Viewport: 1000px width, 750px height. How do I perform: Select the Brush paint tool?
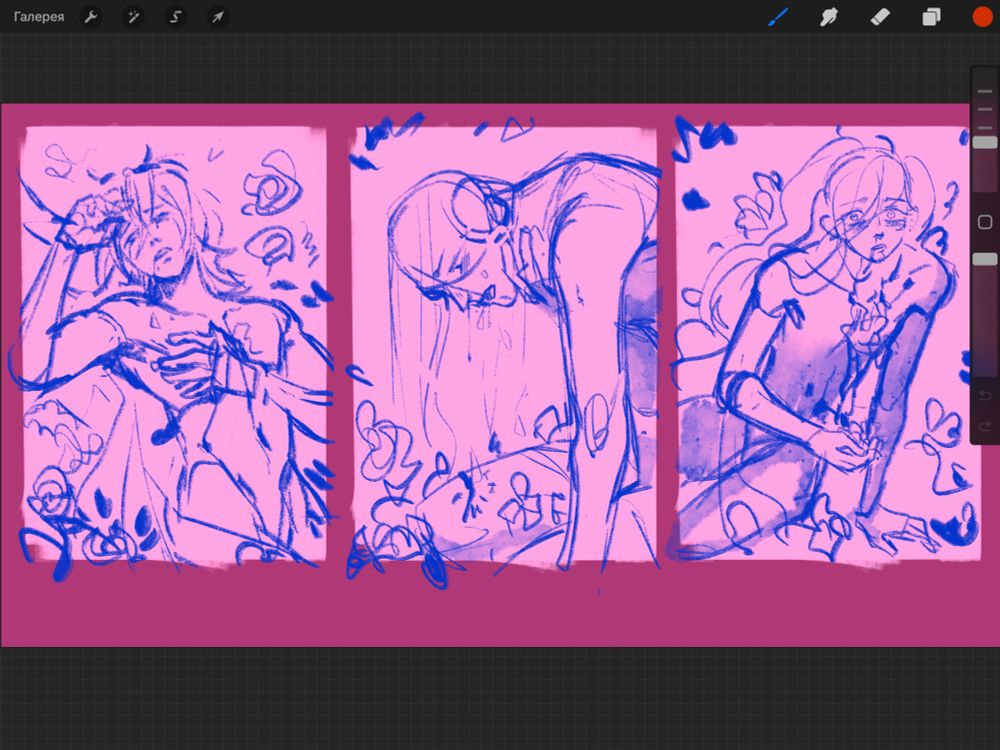(778, 17)
